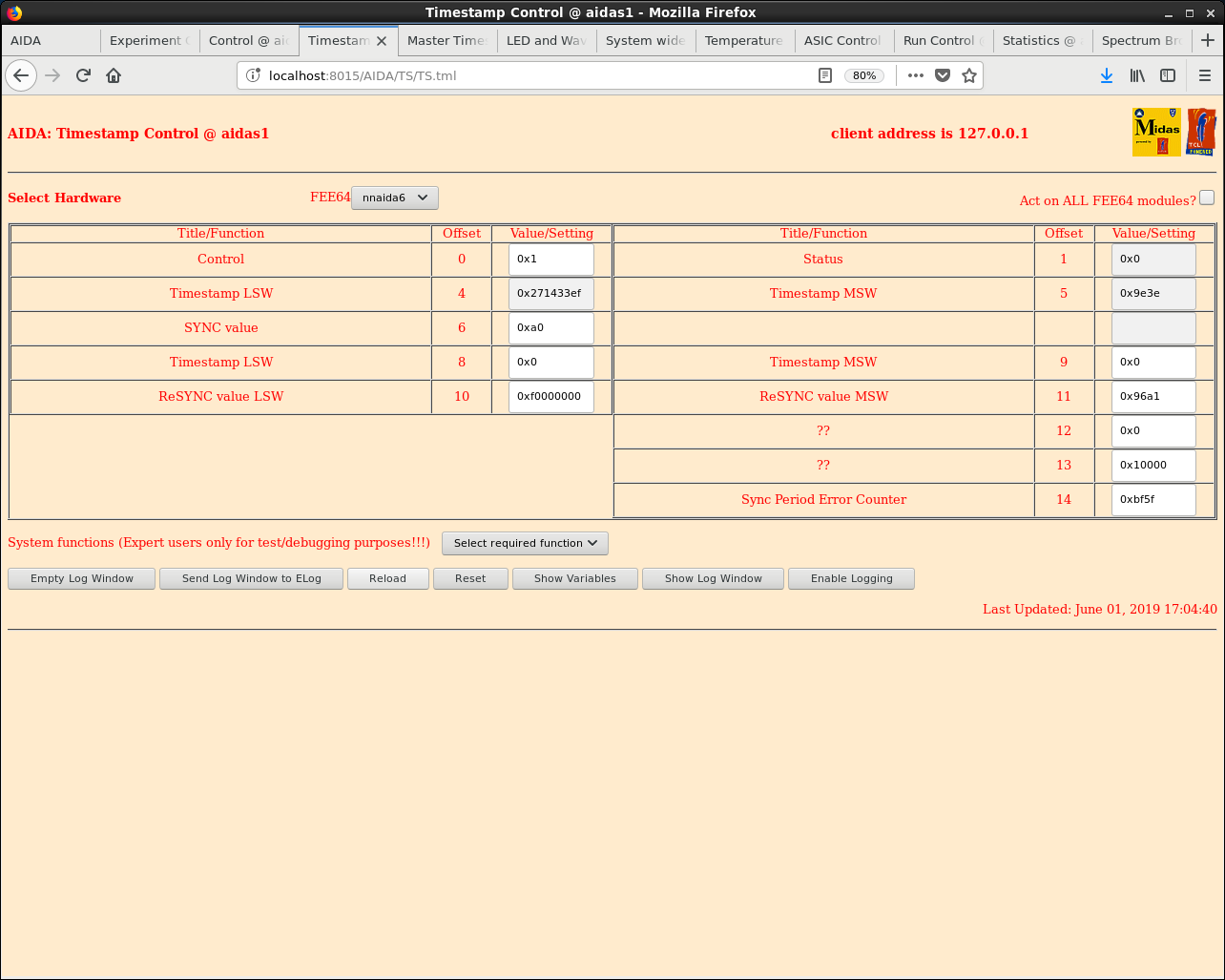Click the Control value input field
The height and width of the screenshot is (980, 1225).
[x=551, y=259]
